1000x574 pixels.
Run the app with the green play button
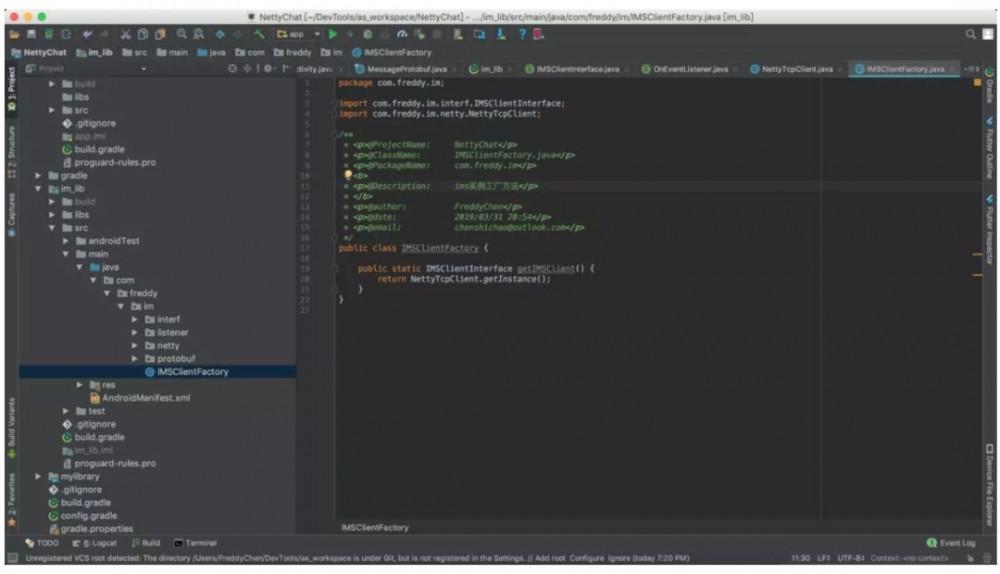click(333, 34)
